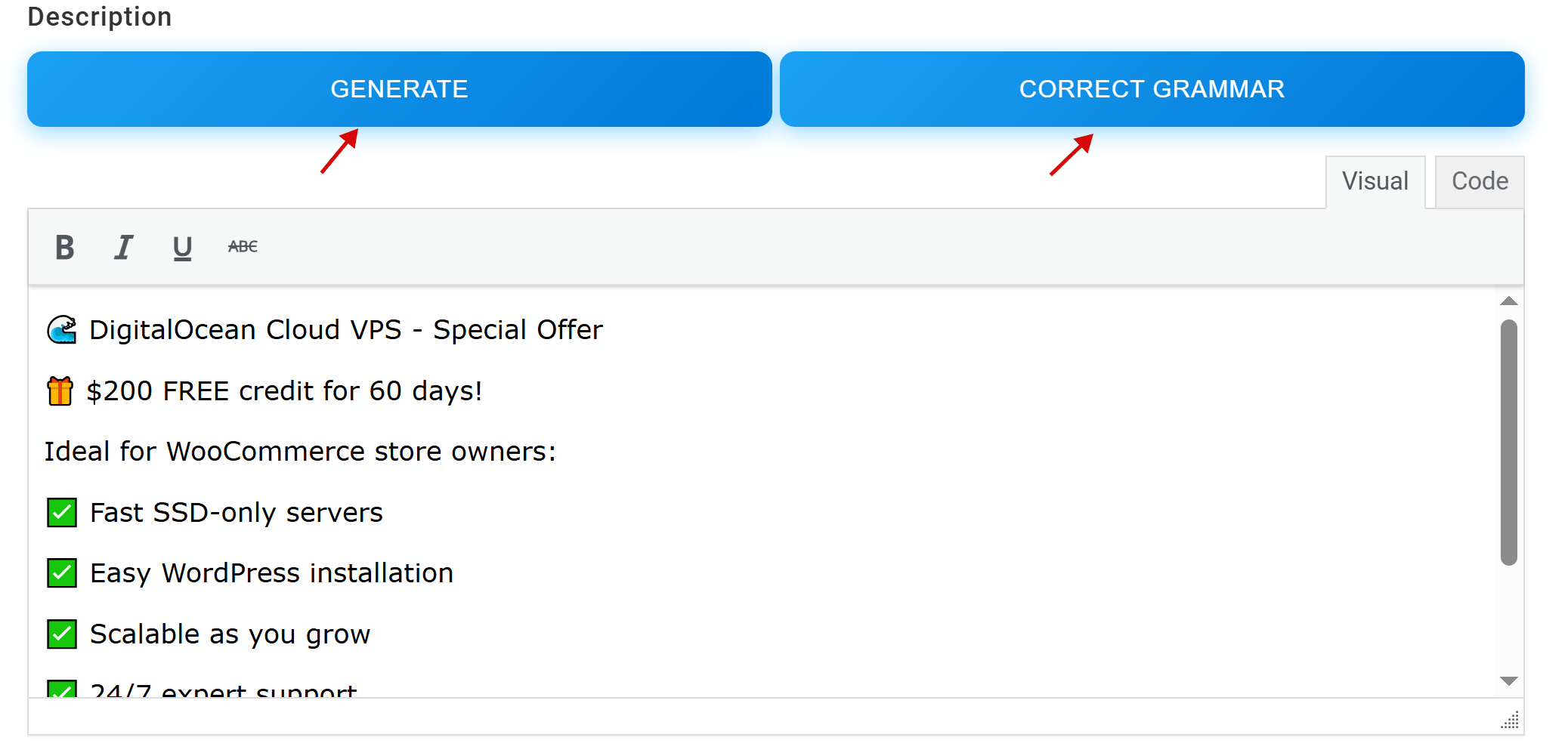1568x756 pixels.
Task: Switch to the Visual editor tab
Action: point(1375,181)
